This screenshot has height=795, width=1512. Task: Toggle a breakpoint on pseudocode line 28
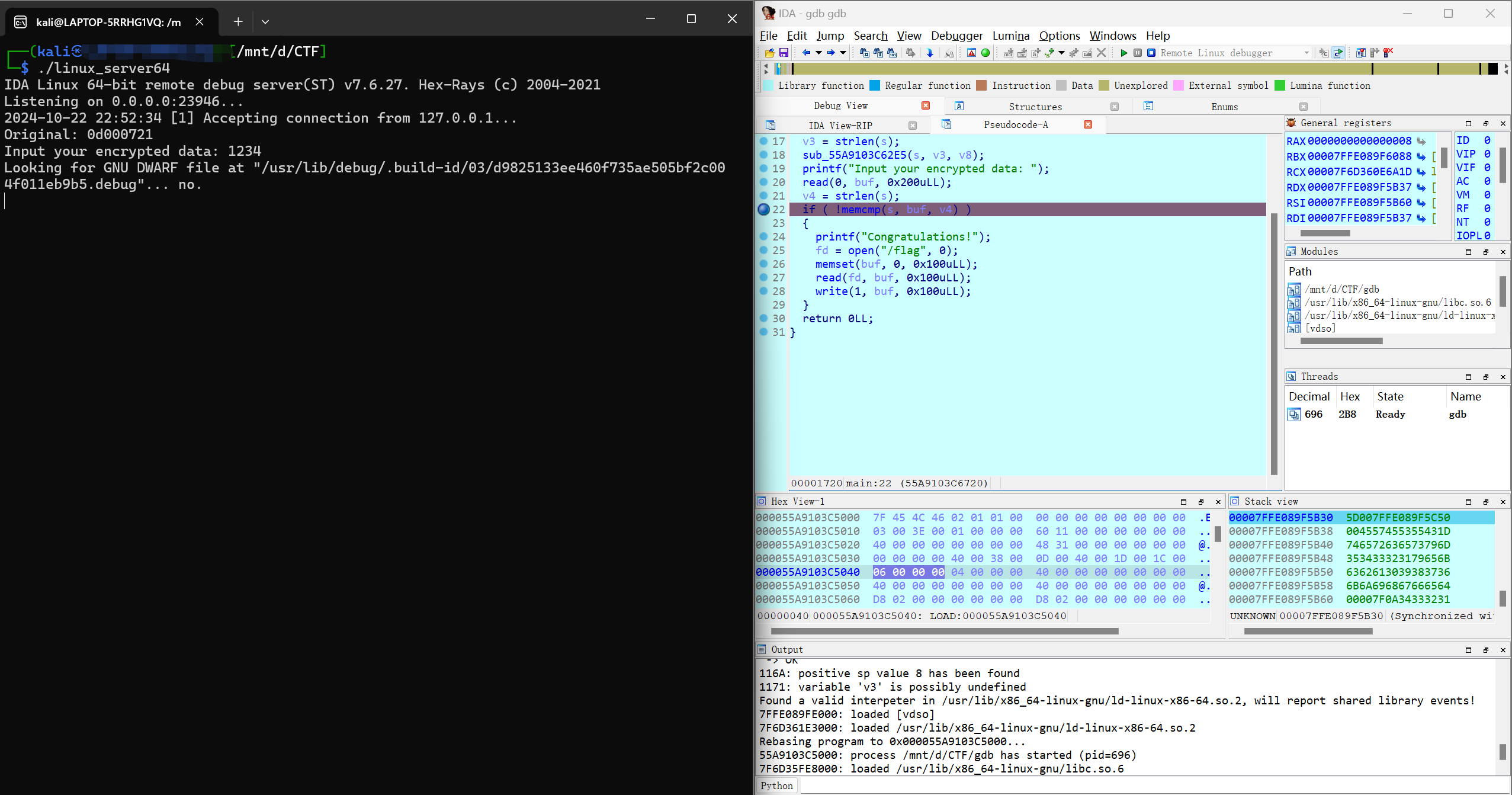click(763, 291)
